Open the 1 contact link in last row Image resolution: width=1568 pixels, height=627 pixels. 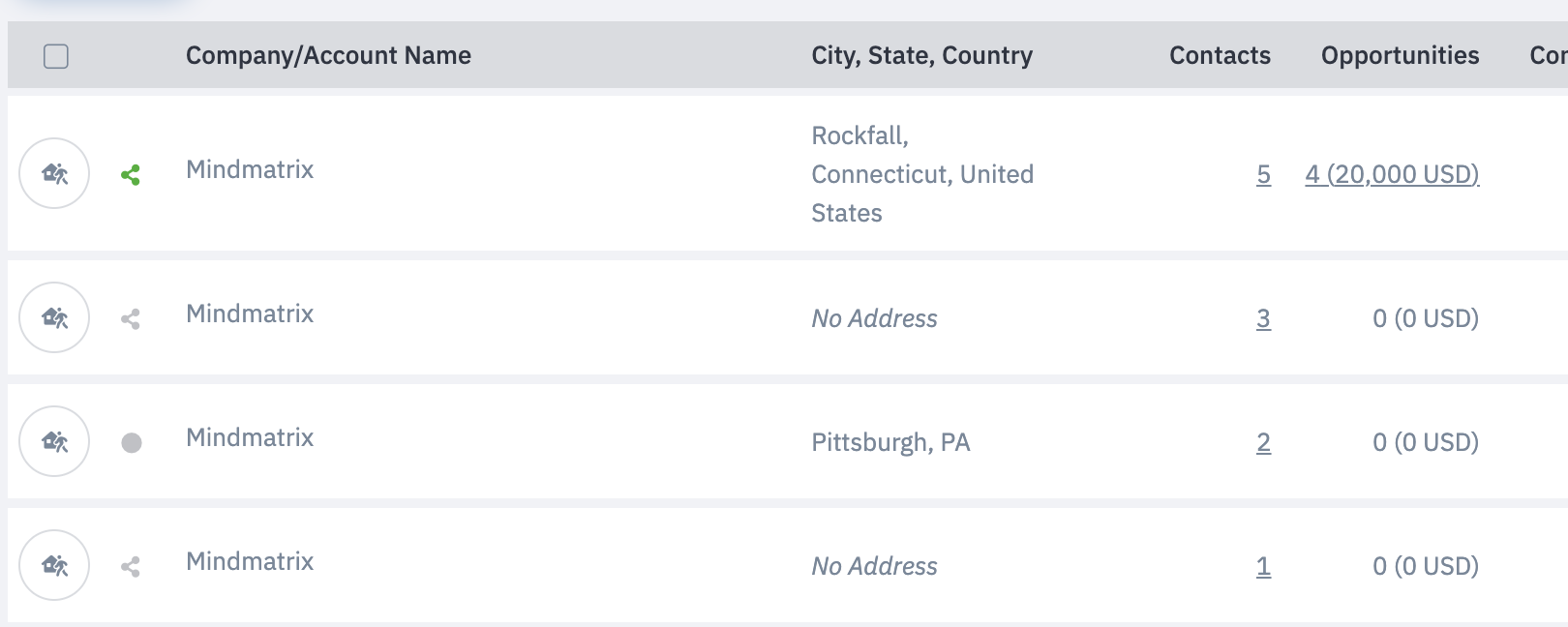tap(1263, 566)
